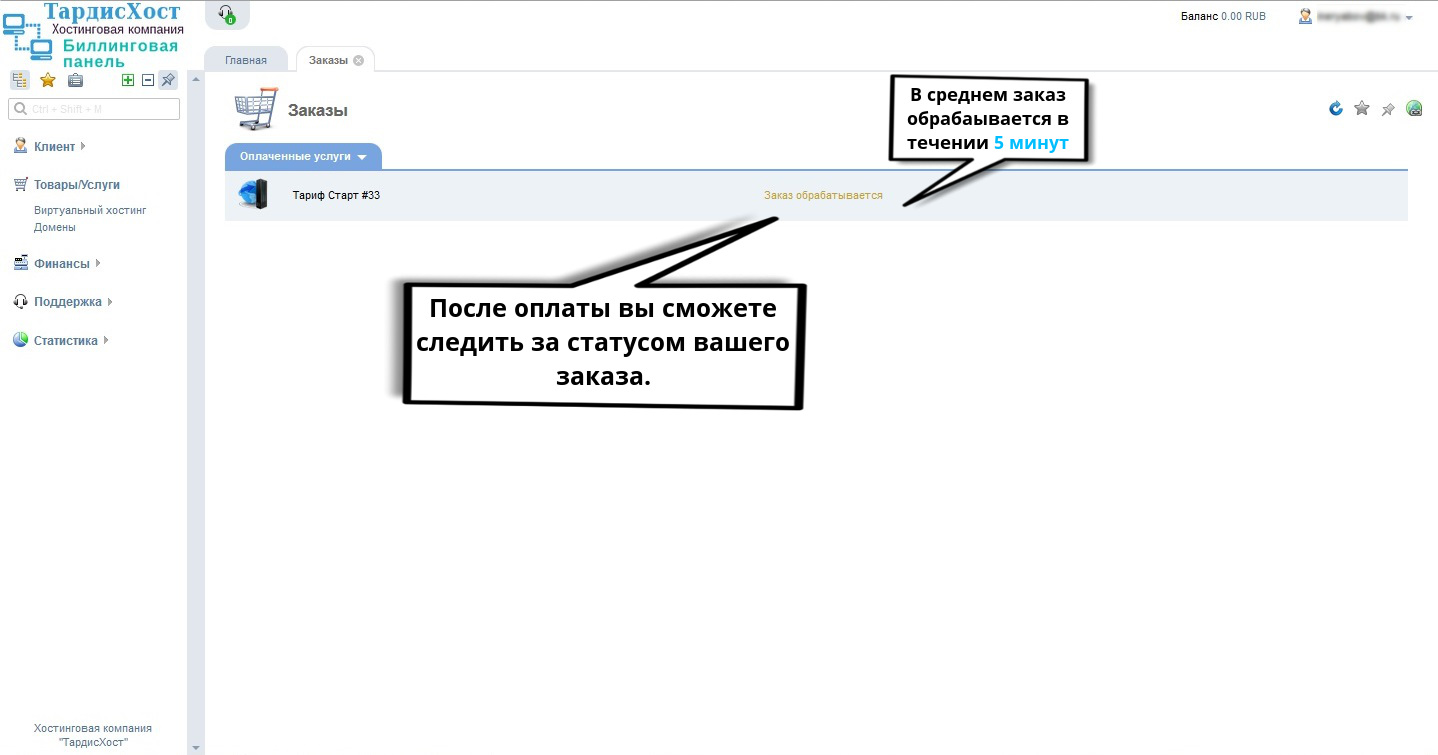
Task: Click the green globe icon in orders header
Action: [1414, 108]
